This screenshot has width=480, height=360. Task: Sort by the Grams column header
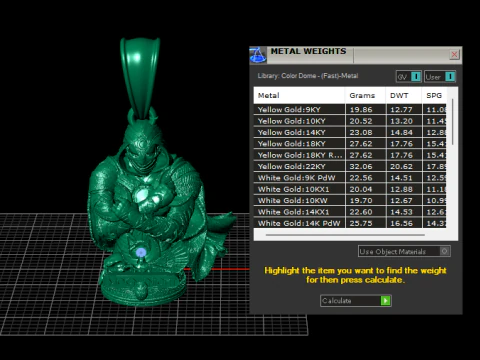click(365, 95)
